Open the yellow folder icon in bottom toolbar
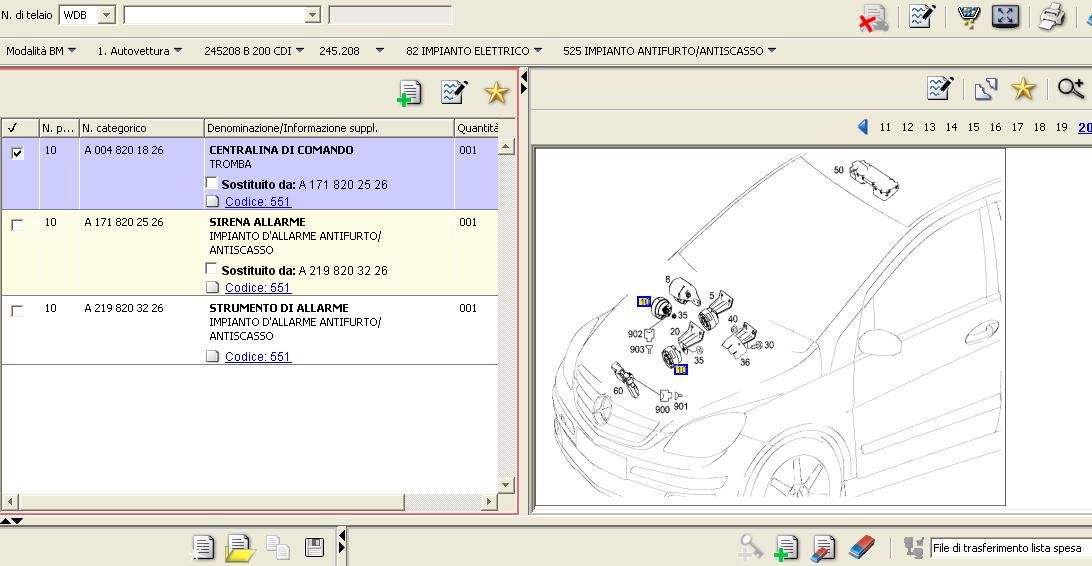The image size is (1092, 566). [240, 547]
